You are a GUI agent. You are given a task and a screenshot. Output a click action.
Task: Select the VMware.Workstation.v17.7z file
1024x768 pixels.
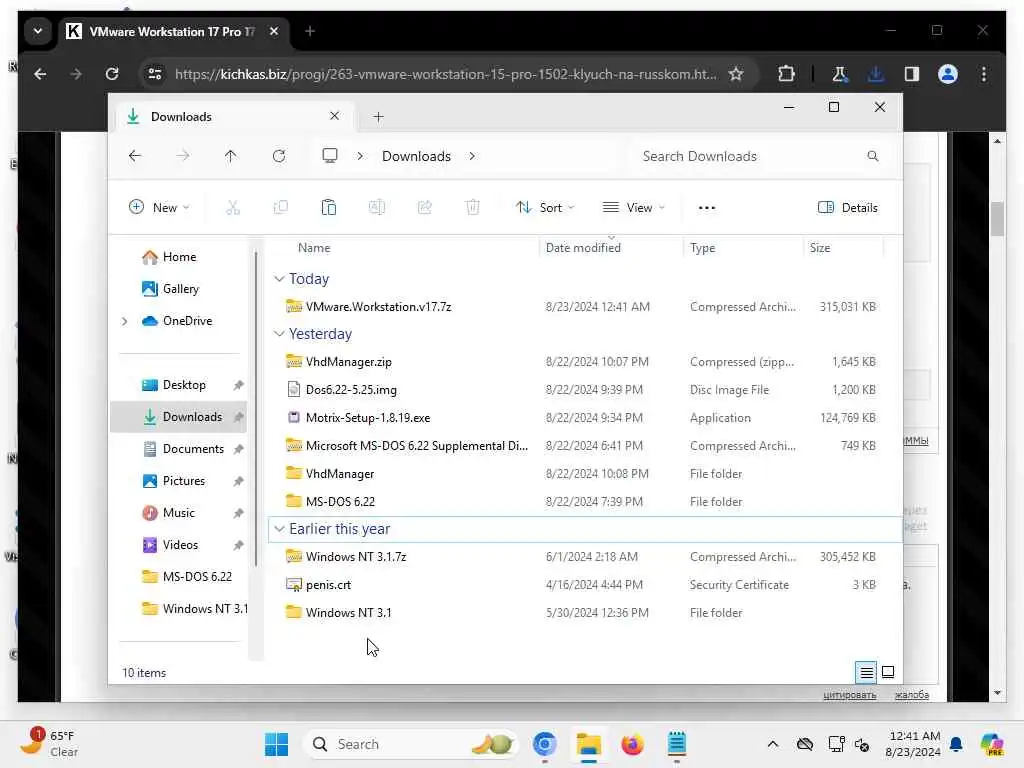tap(583, 307)
